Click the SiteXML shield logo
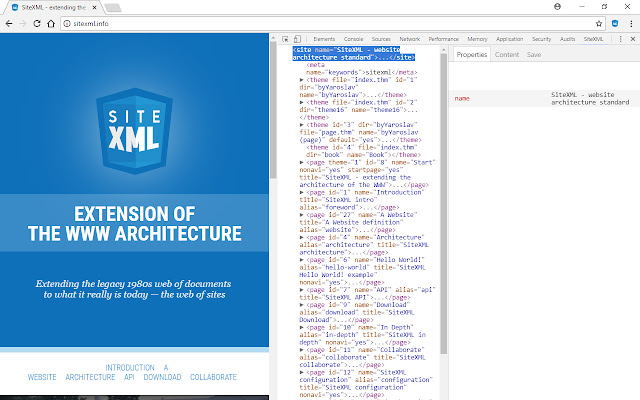The image size is (640, 400). pos(134,131)
